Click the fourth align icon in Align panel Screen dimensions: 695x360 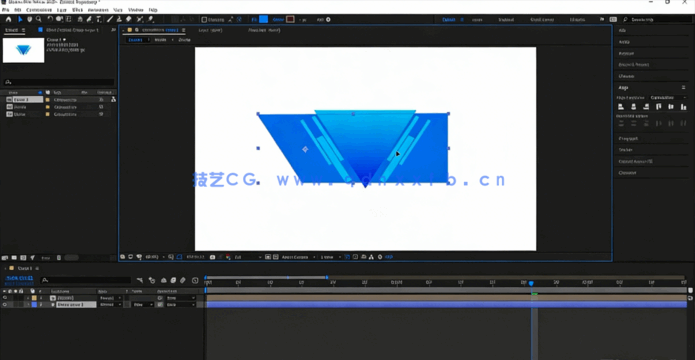tap(659, 107)
